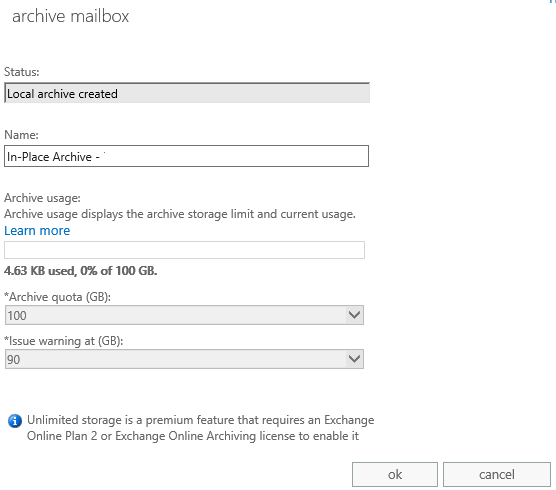Screen dimensions: 556x490
Task: Select the Archive quota value 100 box
Action: pos(184,315)
